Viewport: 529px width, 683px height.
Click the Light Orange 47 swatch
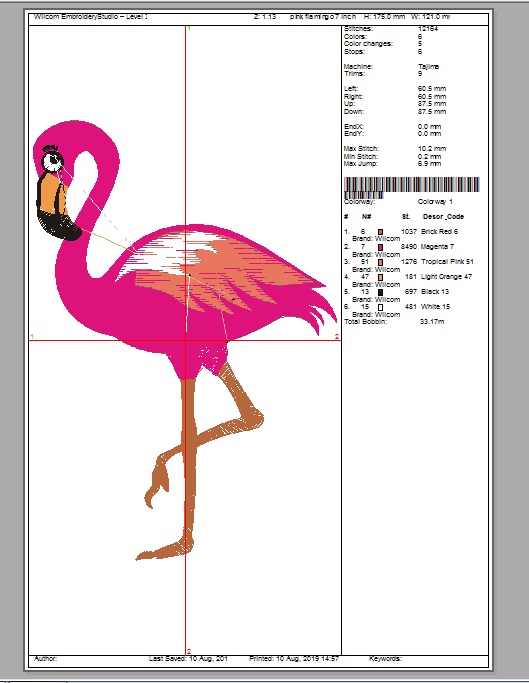tap(380, 277)
